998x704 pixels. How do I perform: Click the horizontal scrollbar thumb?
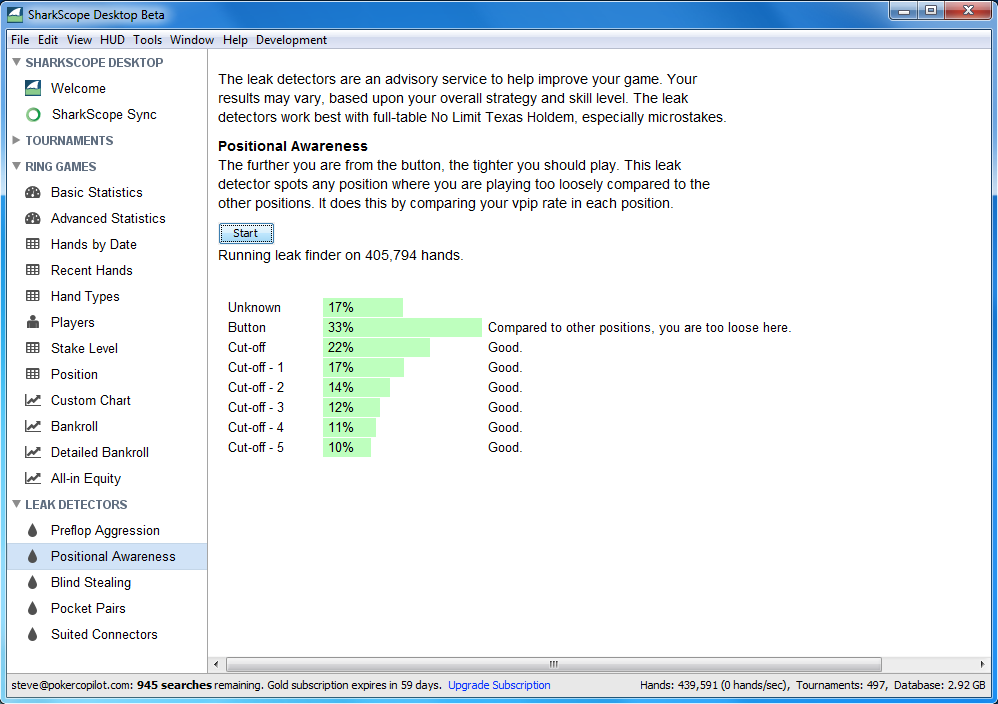(x=554, y=665)
